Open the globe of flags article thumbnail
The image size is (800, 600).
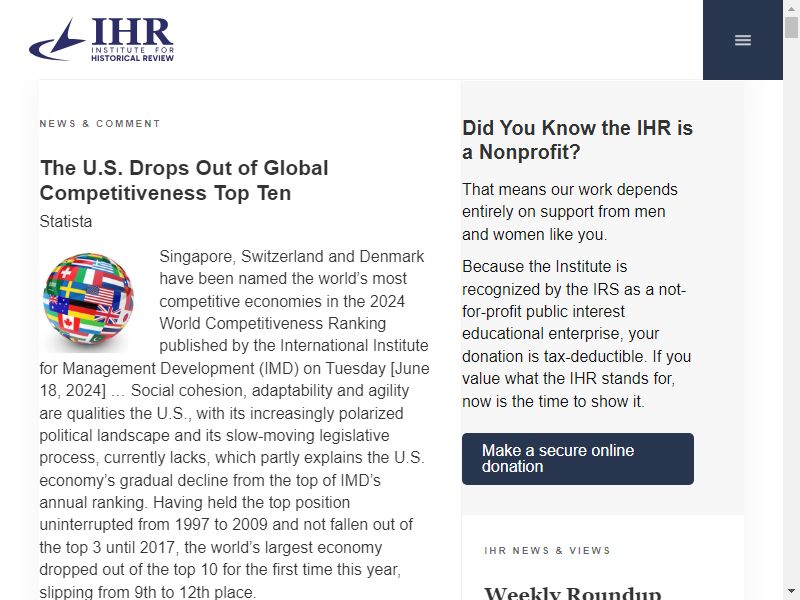coord(88,301)
